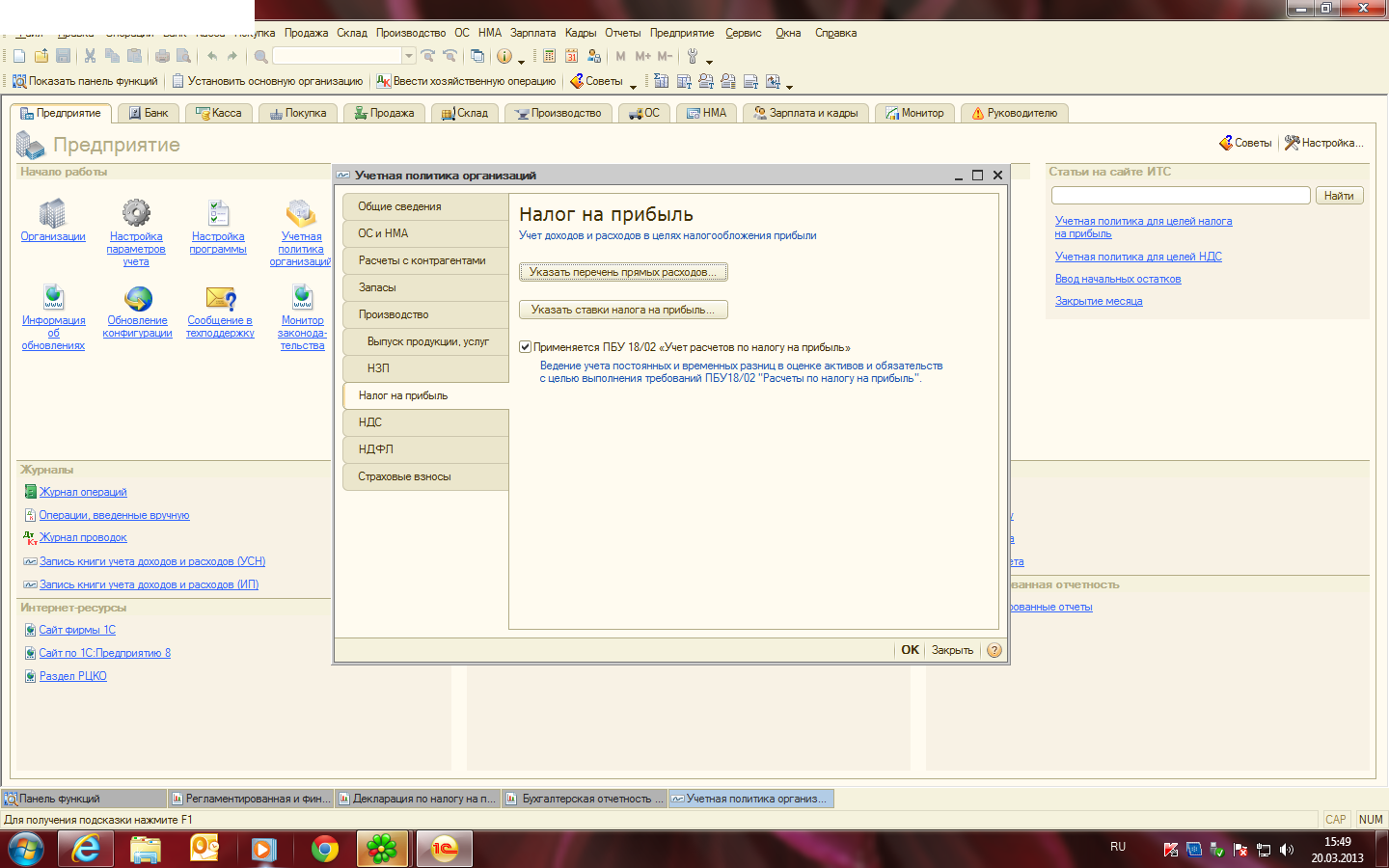Launch Google Chrome from the taskbar
The height and width of the screenshot is (868, 1389).
pyautogui.click(x=325, y=849)
